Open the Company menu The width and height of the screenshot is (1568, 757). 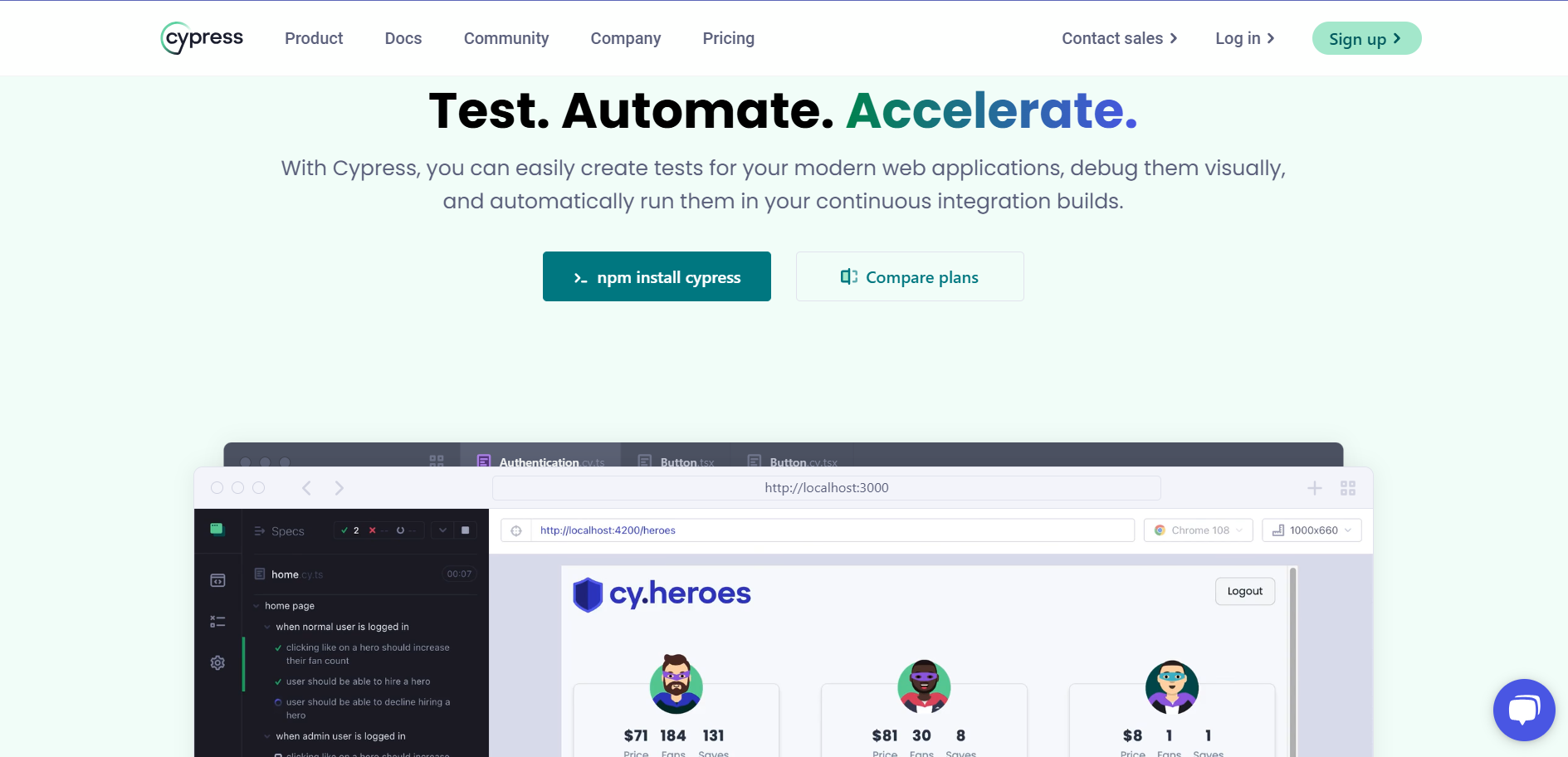point(626,38)
